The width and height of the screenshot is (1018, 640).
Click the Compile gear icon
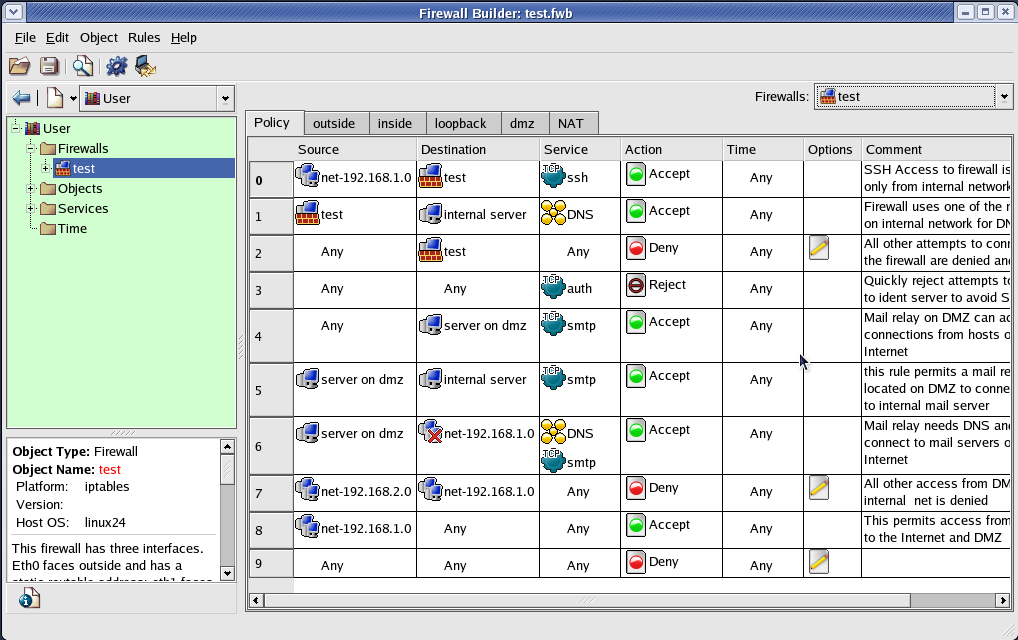point(117,66)
